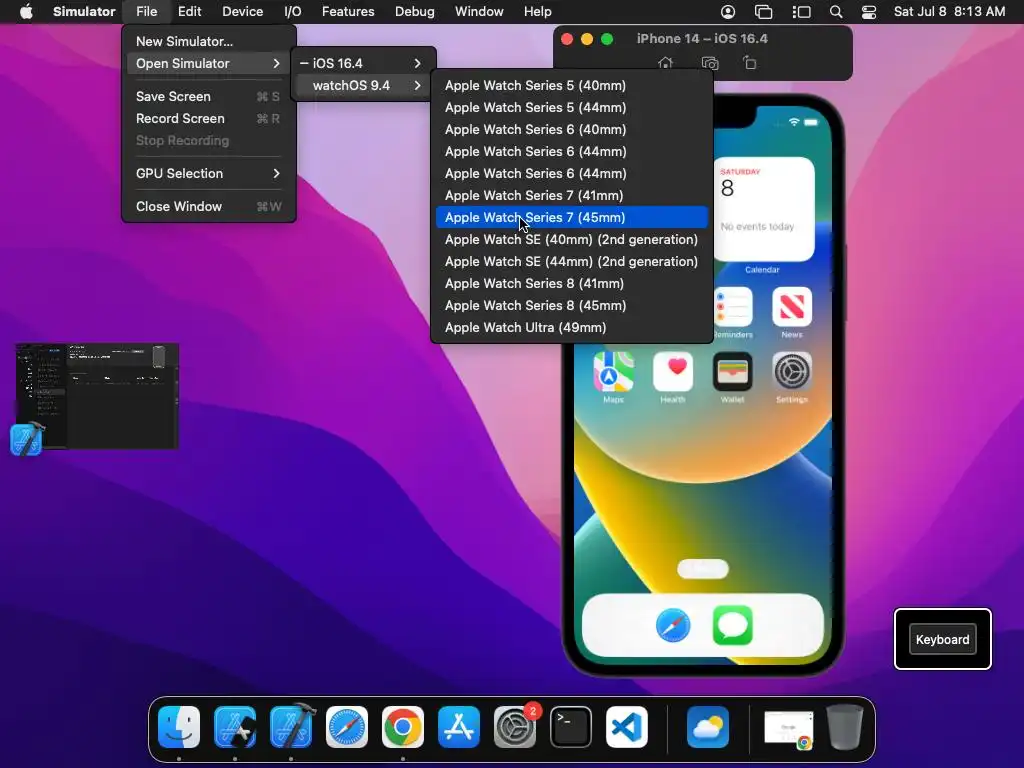Open Health app on the iPhone simulator
Image resolution: width=1024 pixels, height=768 pixels.
pos(673,372)
